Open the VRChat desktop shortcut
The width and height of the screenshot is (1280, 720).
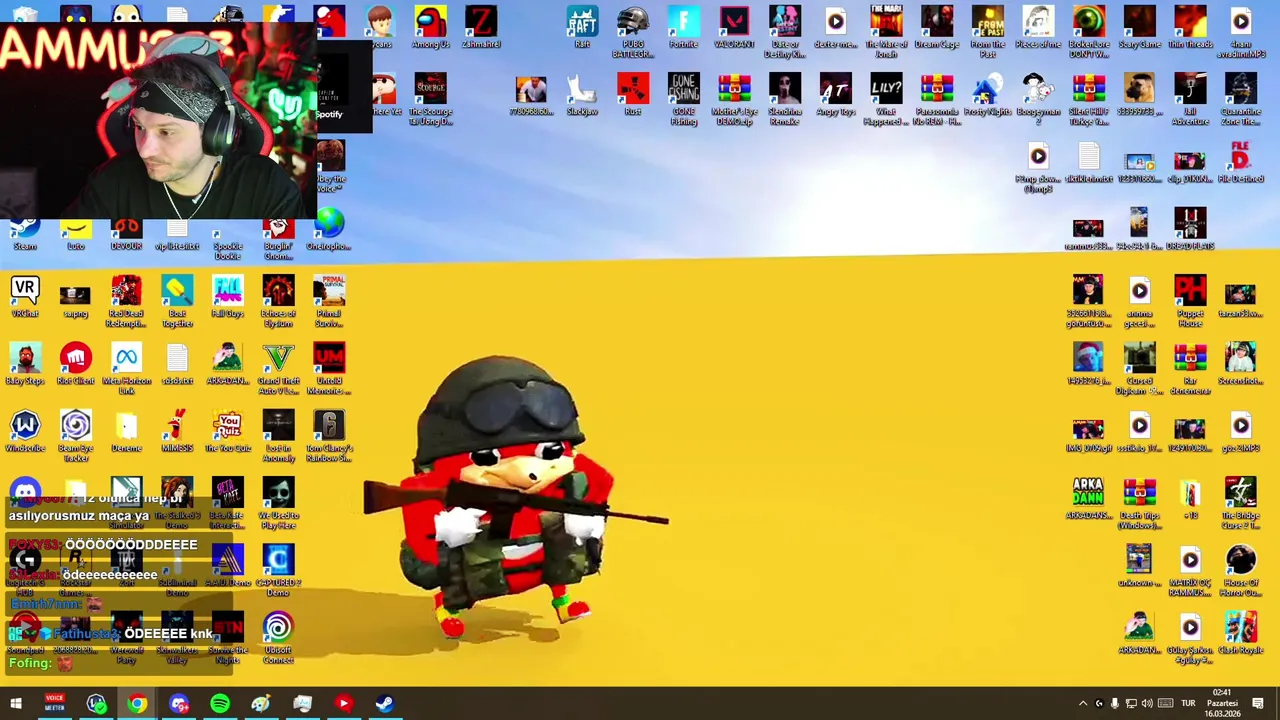[25, 296]
